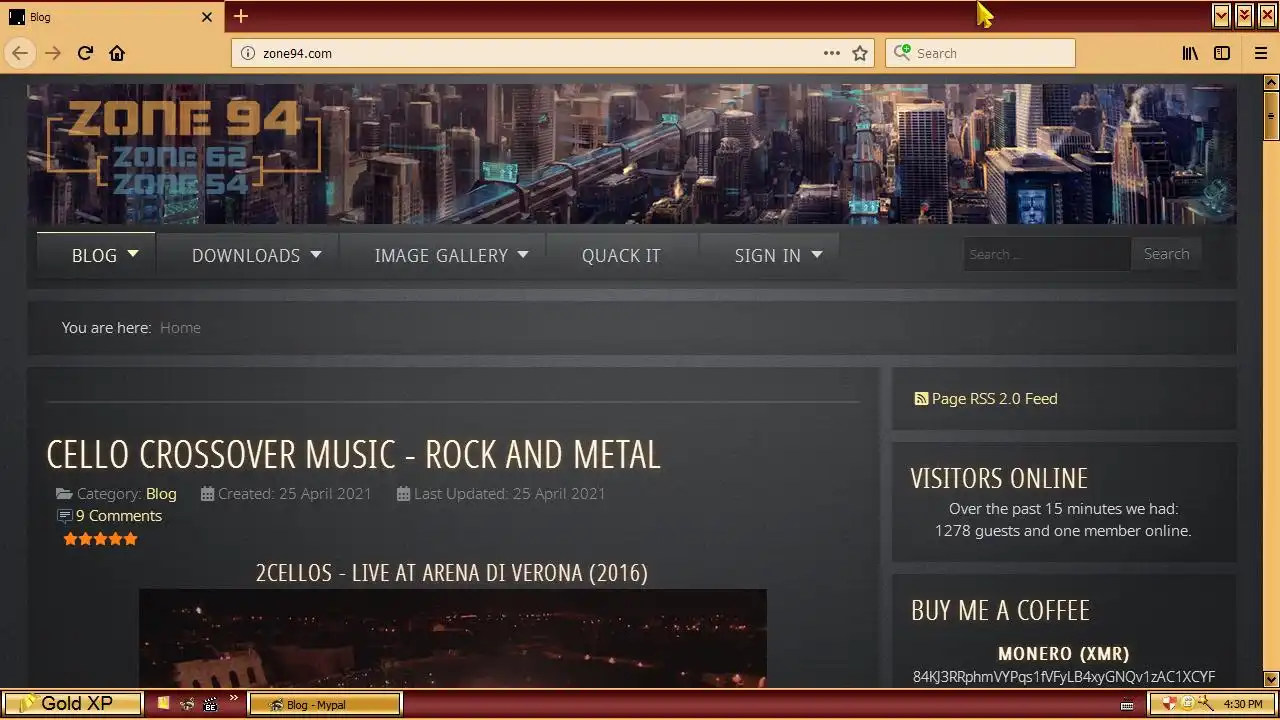This screenshot has width=1280, height=720.
Task: Open page actions three-dot menu
Action: tap(831, 53)
